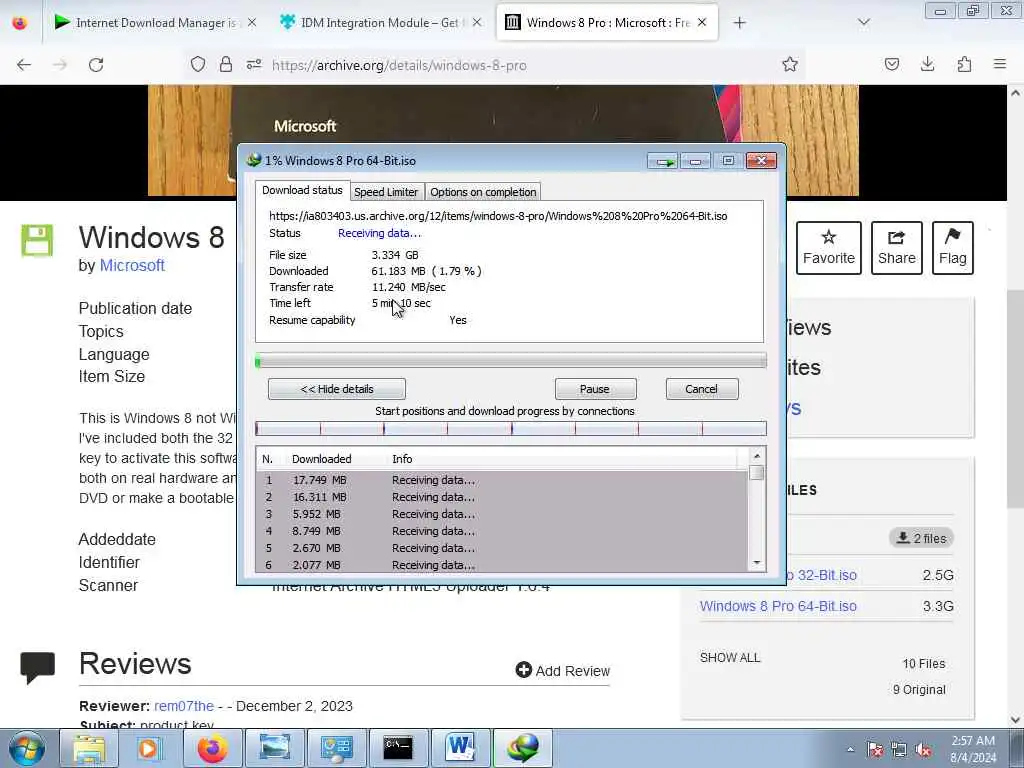Go back to the previous page

[x=24, y=65]
